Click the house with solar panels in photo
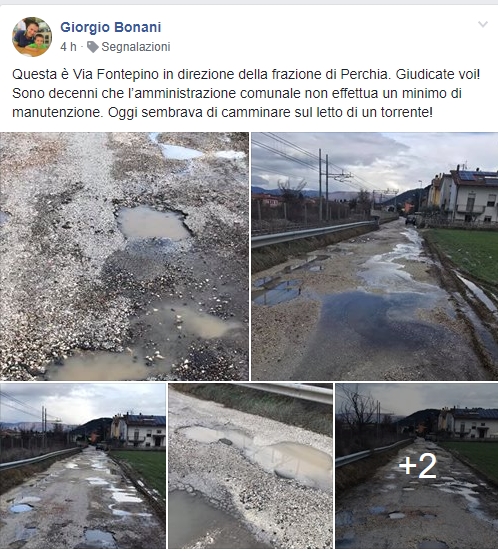 471,194
